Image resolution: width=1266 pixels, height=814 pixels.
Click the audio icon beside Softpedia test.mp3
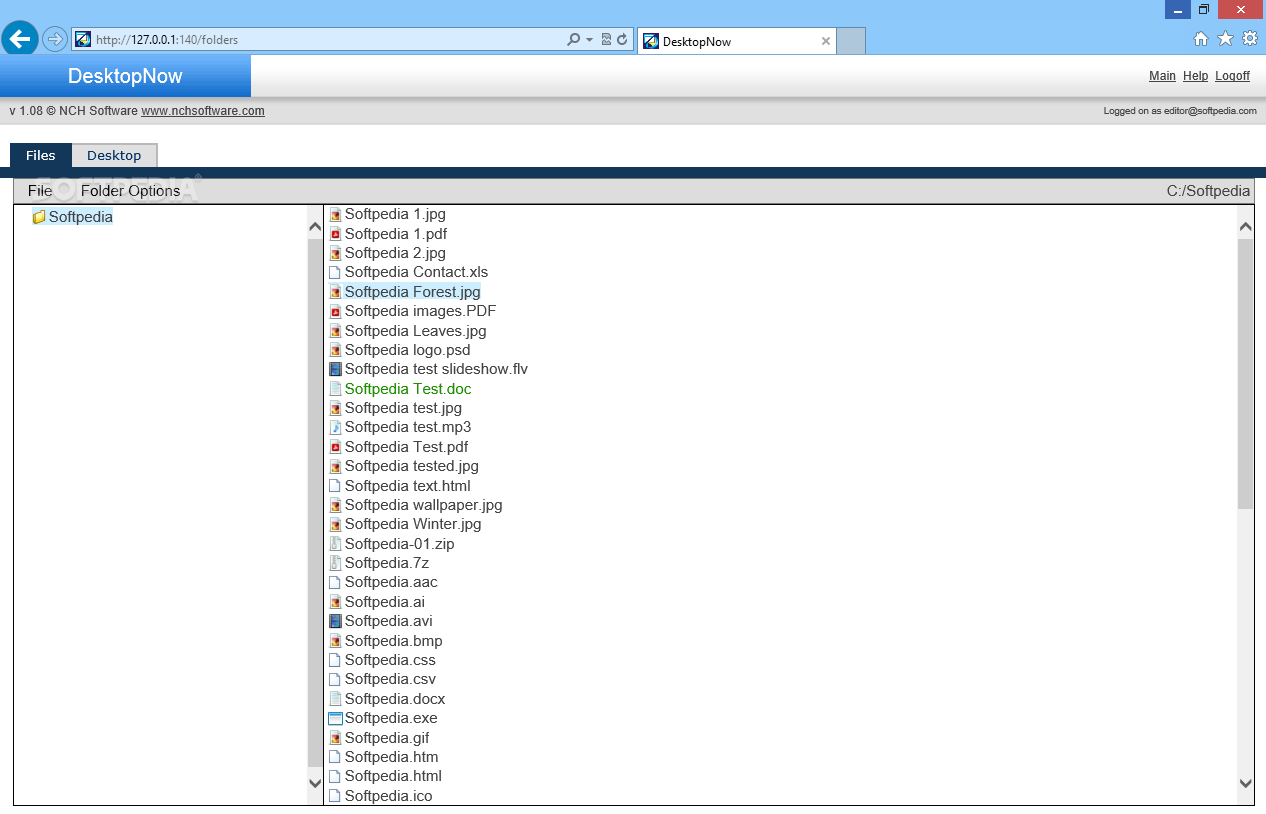[x=335, y=427]
